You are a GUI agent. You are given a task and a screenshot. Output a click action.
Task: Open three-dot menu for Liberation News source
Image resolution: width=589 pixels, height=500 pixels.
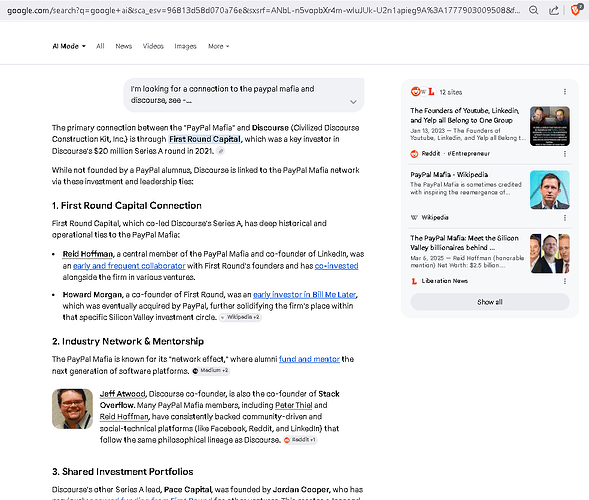pyautogui.click(x=565, y=281)
